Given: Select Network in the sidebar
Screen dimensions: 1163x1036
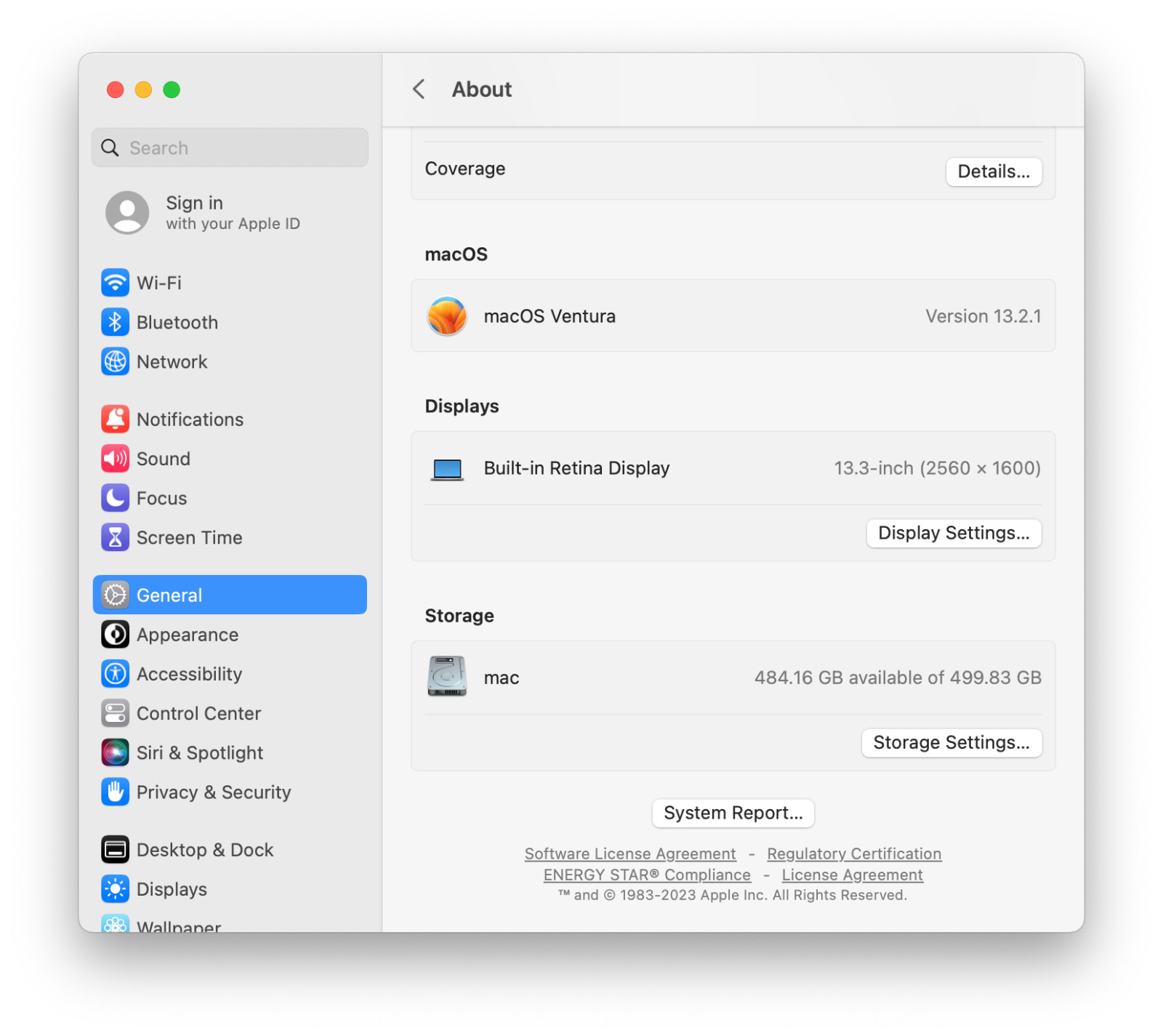Looking at the screenshot, I should [x=230, y=361].
